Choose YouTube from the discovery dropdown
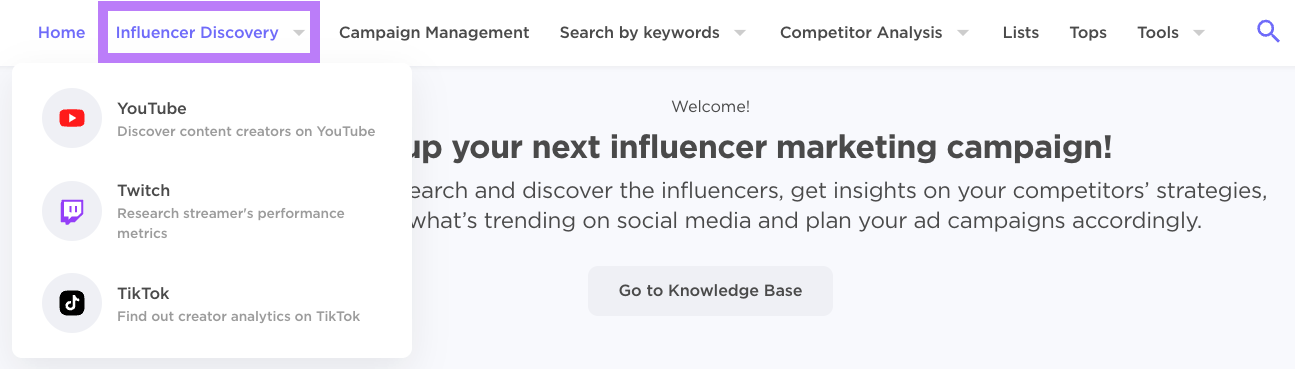Screen dimensions: 1295x369 [x=212, y=118]
